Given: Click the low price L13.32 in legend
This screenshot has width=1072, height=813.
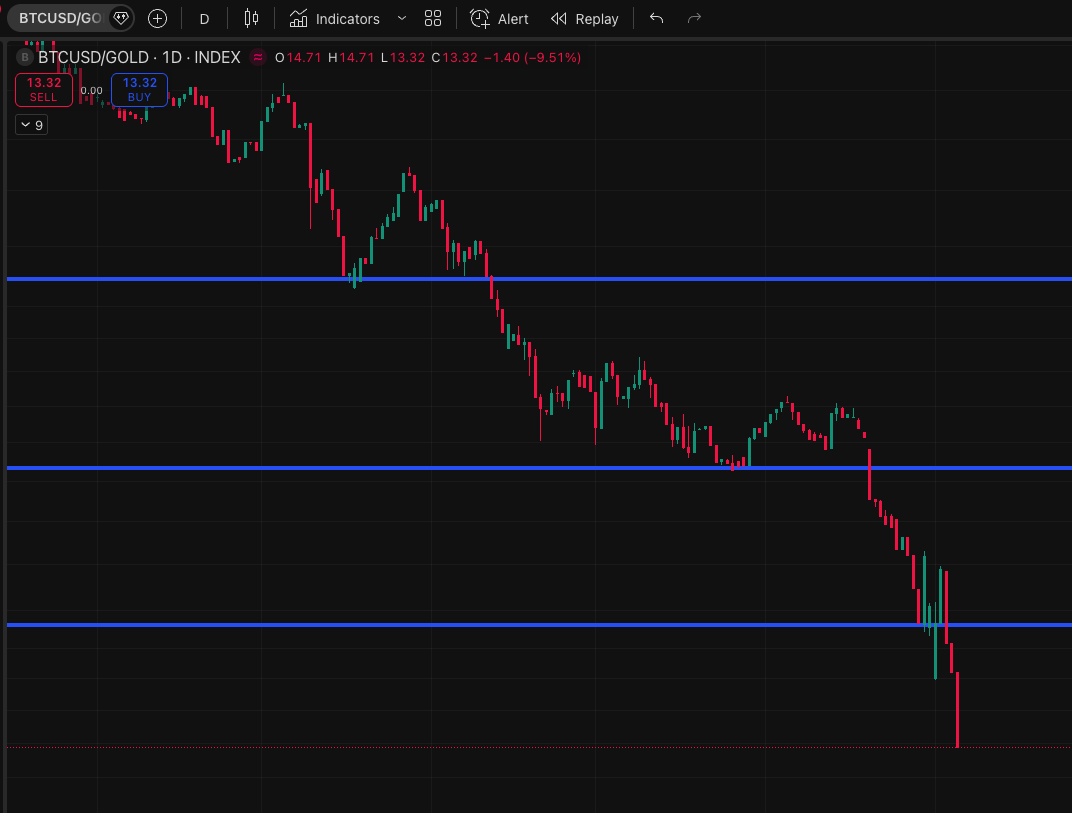Looking at the screenshot, I should click(x=403, y=57).
